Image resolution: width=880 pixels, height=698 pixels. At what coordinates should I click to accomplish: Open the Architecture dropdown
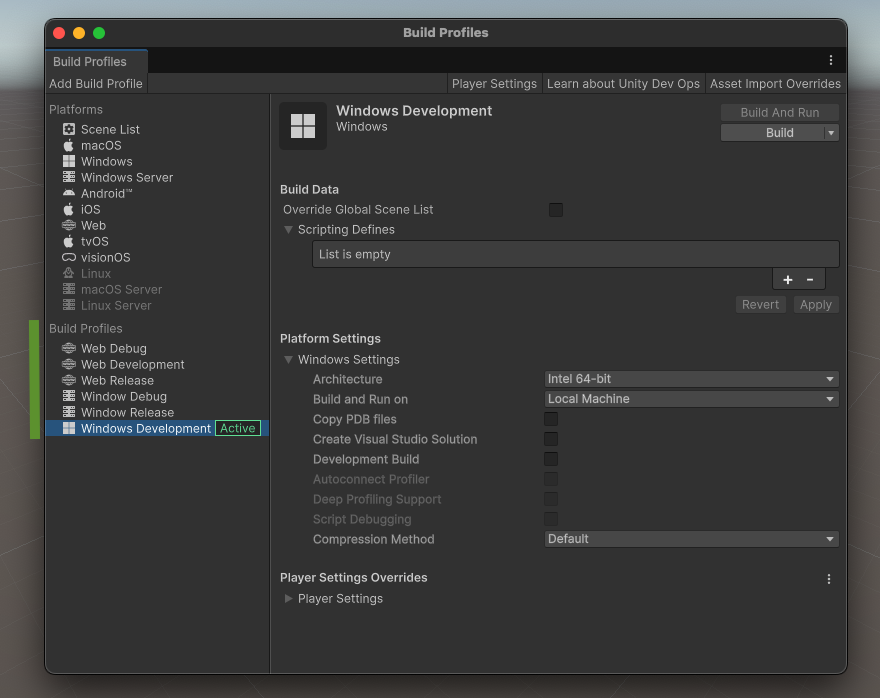(691, 379)
